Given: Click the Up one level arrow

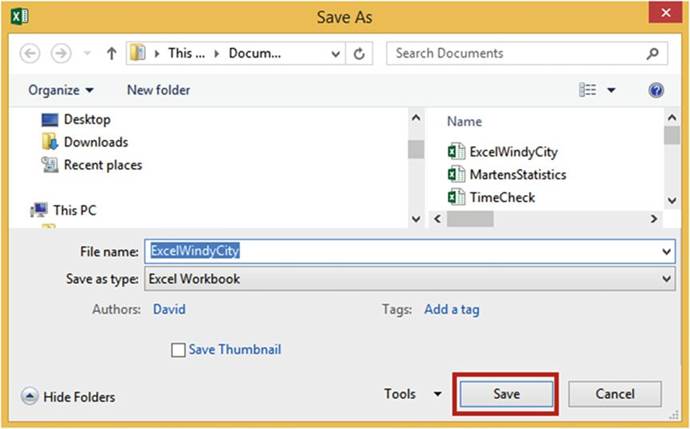Looking at the screenshot, I should [x=112, y=53].
